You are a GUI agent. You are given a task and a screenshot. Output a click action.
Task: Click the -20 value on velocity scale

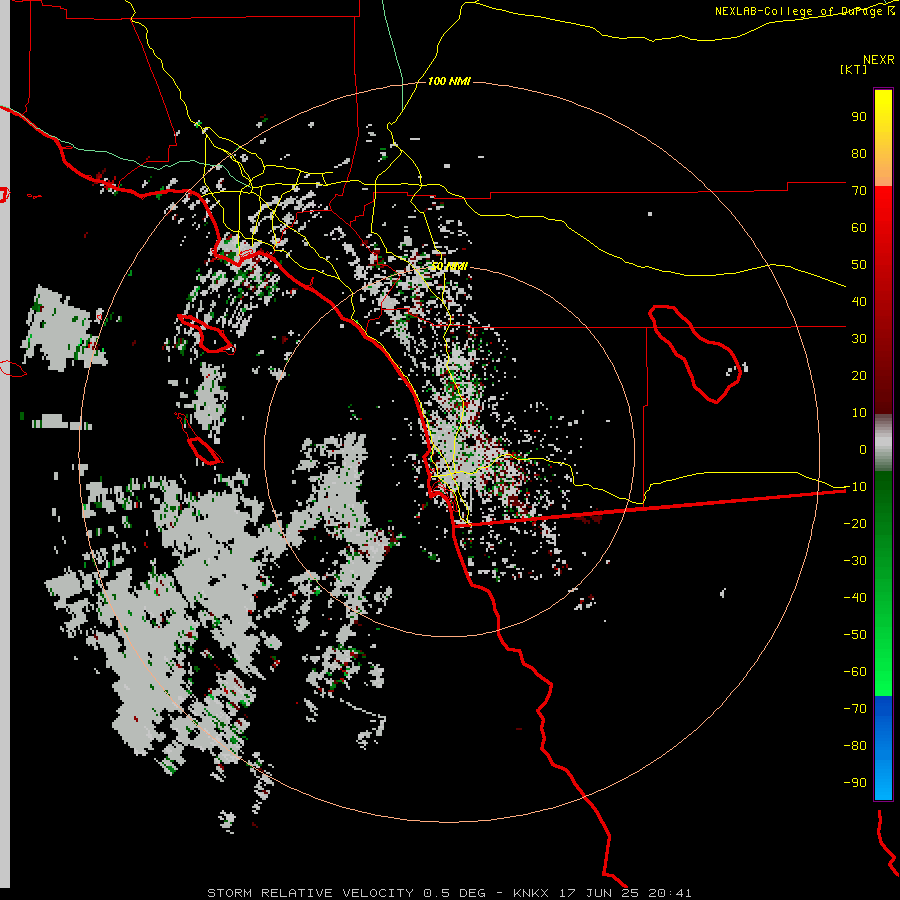point(855,524)
